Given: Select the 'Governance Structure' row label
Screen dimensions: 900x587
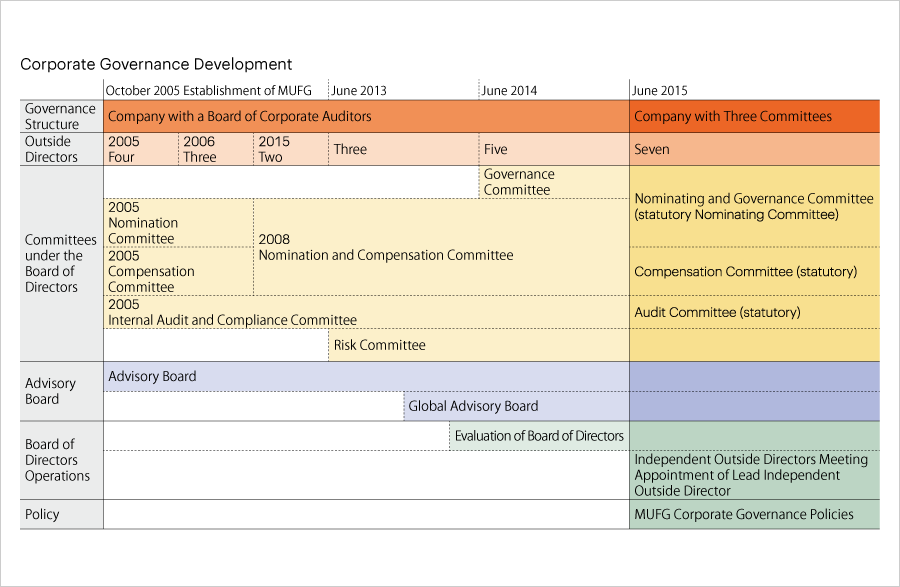Looking at the screenshot, I should [60, 116].
